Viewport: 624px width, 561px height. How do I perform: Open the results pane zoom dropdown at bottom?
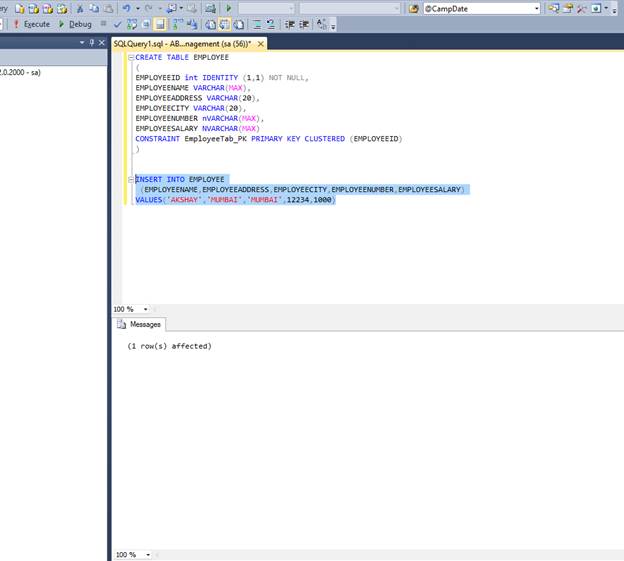[146, 554]
